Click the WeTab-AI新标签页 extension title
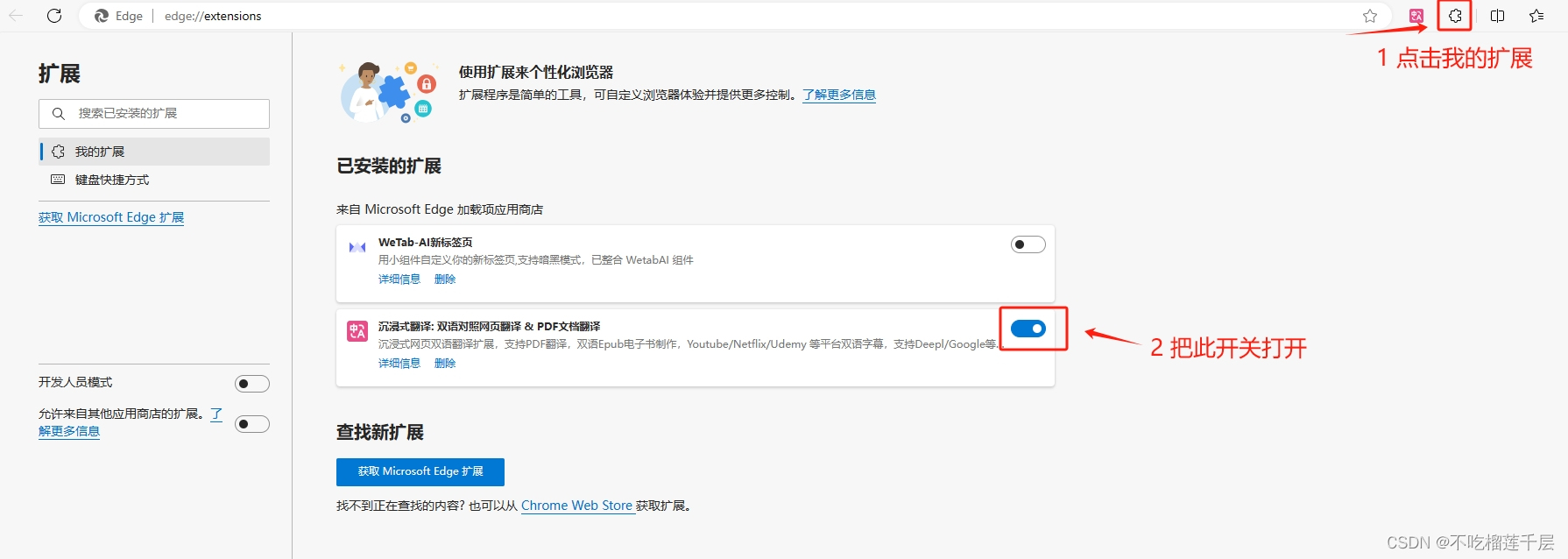Image resolution: width=1568 pixels, height=559 pixels. pyautogui.click(x=426, y=243)
